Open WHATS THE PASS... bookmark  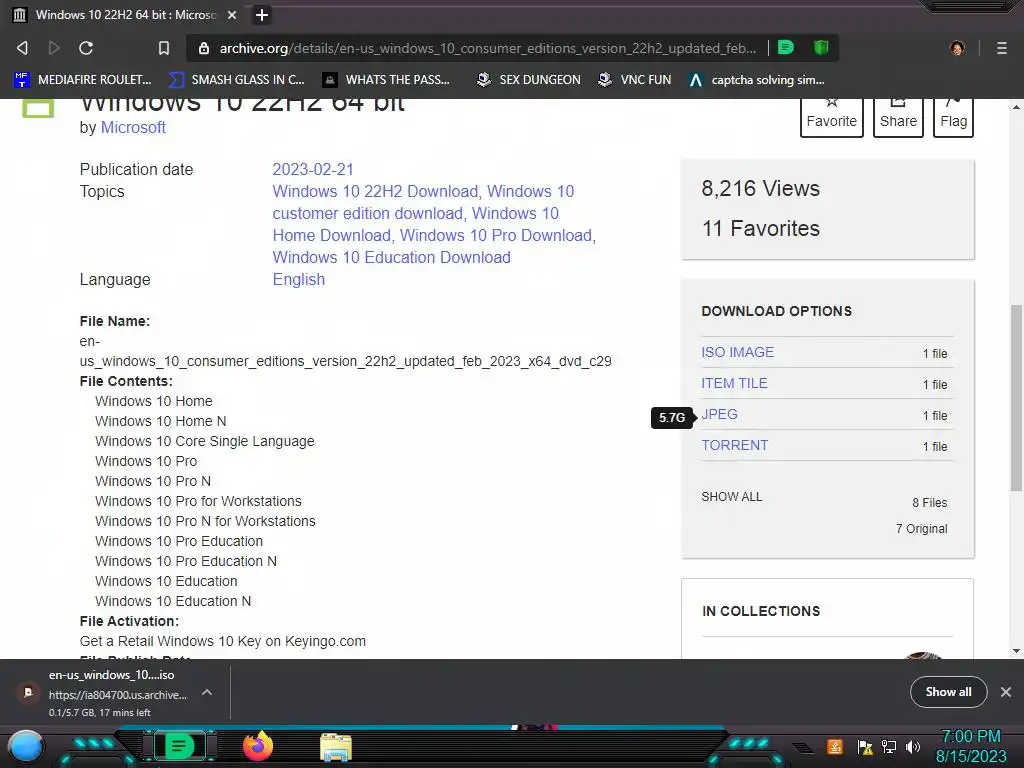(x=386, y=80)
